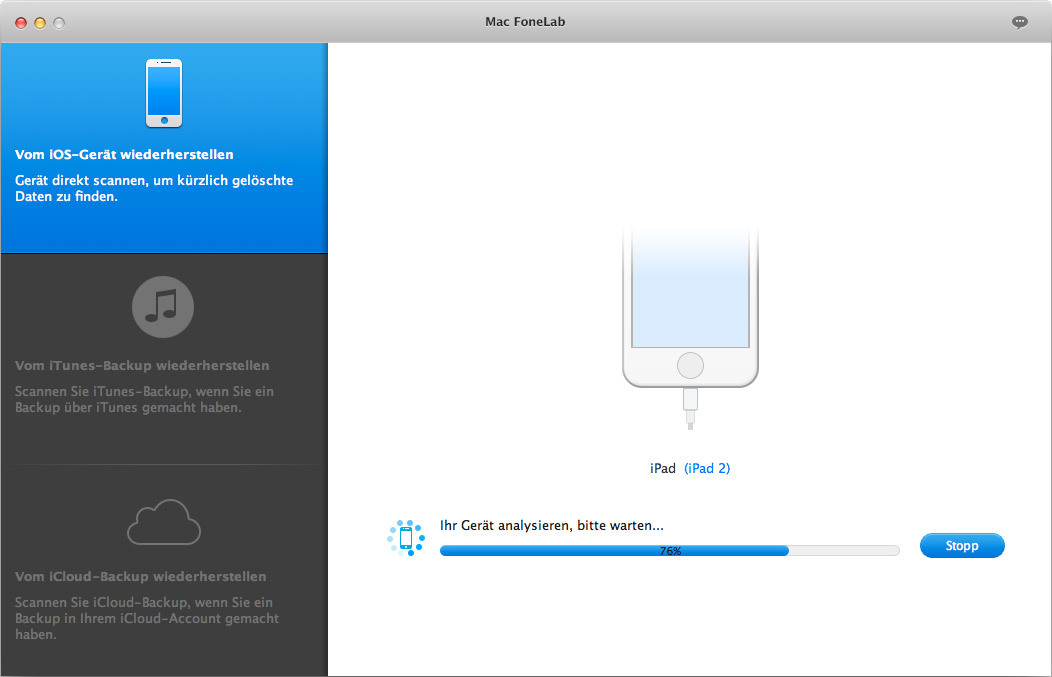Click the iPhone icon in the blue panel

(x=164, y=93)
